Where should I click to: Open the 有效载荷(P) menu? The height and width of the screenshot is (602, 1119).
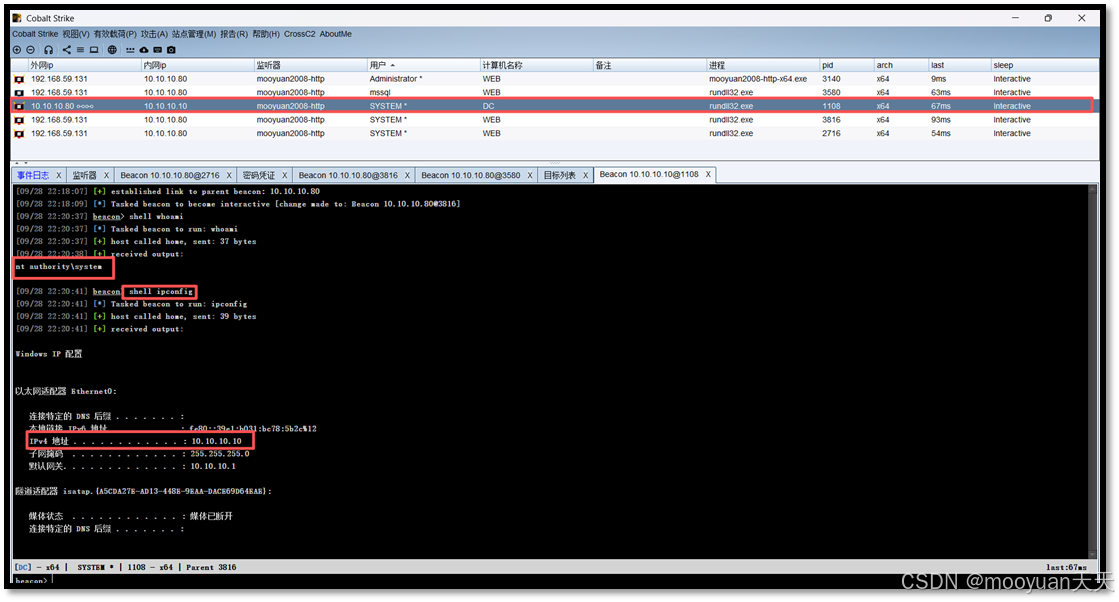coord(115,34)
